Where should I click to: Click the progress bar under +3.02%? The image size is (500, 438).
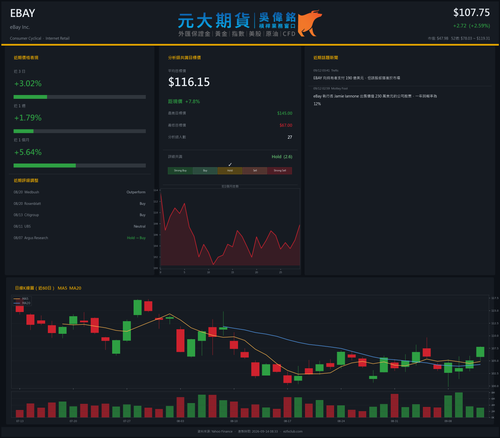coord(80,97)
